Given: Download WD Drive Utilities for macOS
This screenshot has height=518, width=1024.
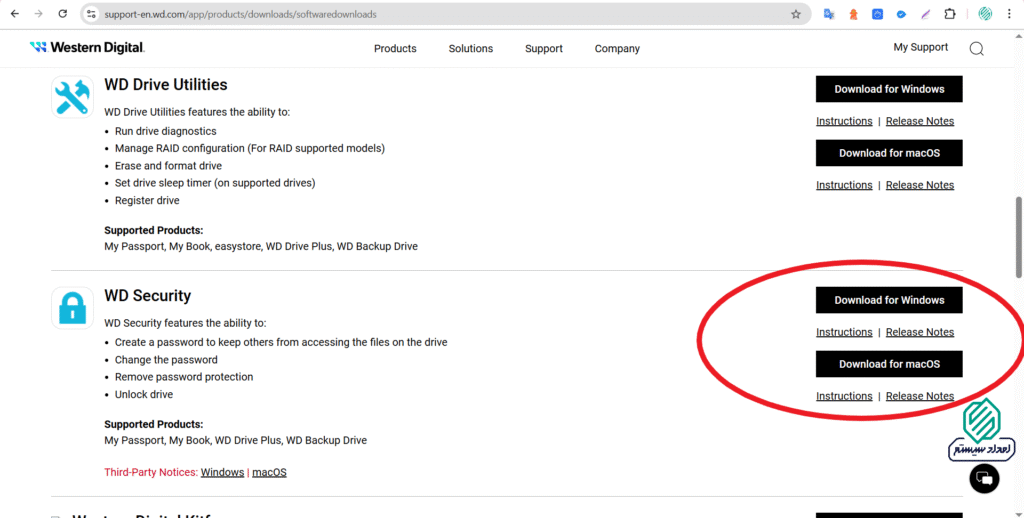Looking at the screenshot, I should click(x=889, y=153).
